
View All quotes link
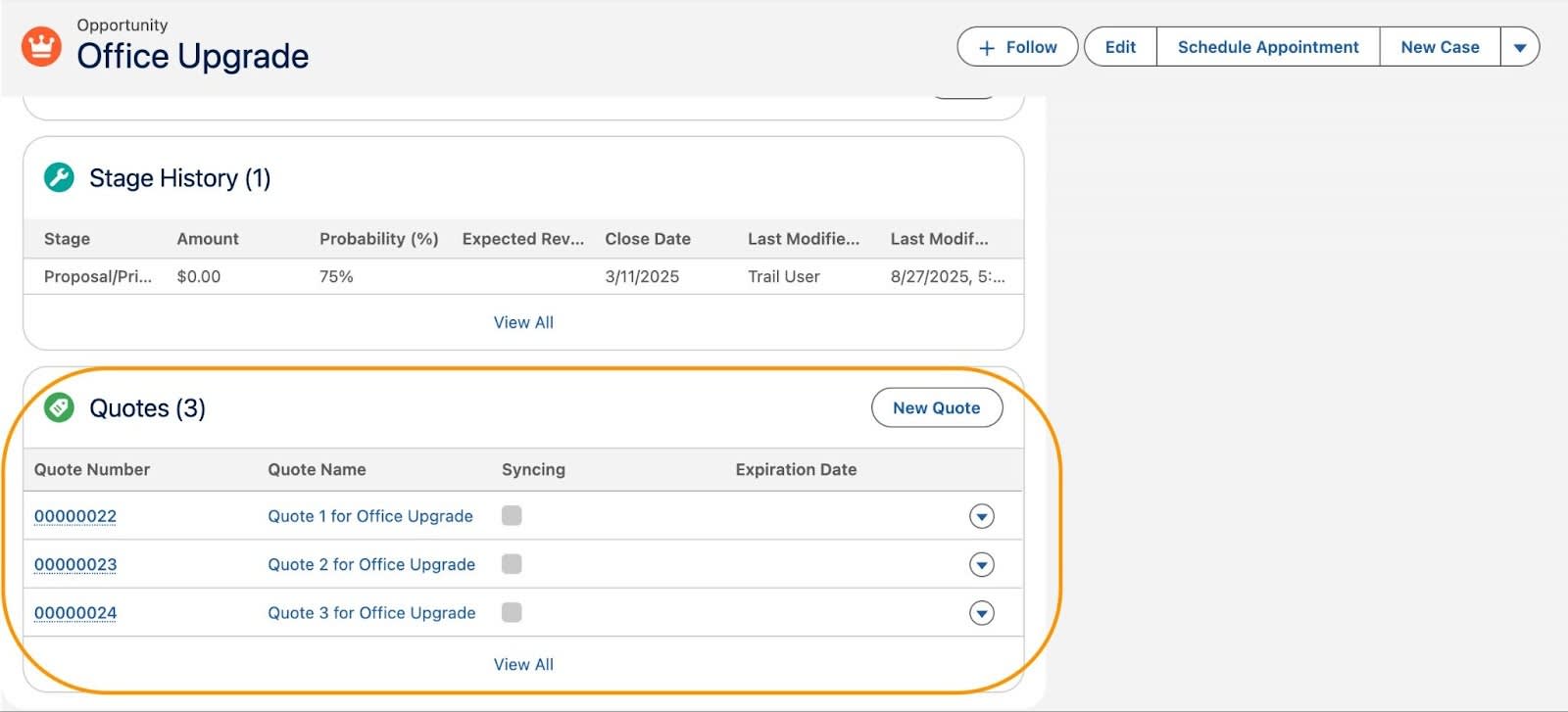[523, 664]
